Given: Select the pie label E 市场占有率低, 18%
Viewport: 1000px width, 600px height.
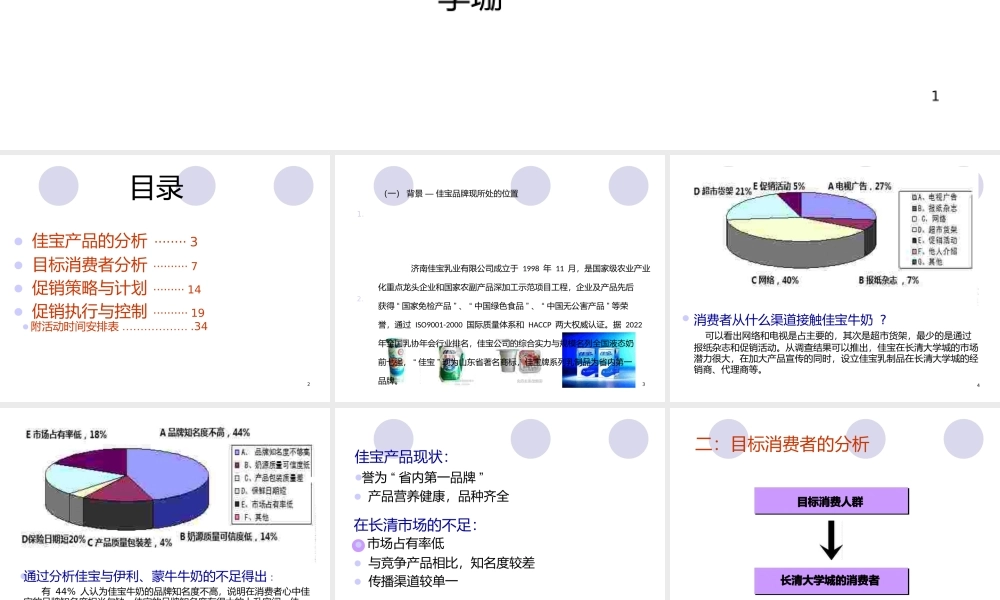Looking at the screenshot, I should point(66,434).
